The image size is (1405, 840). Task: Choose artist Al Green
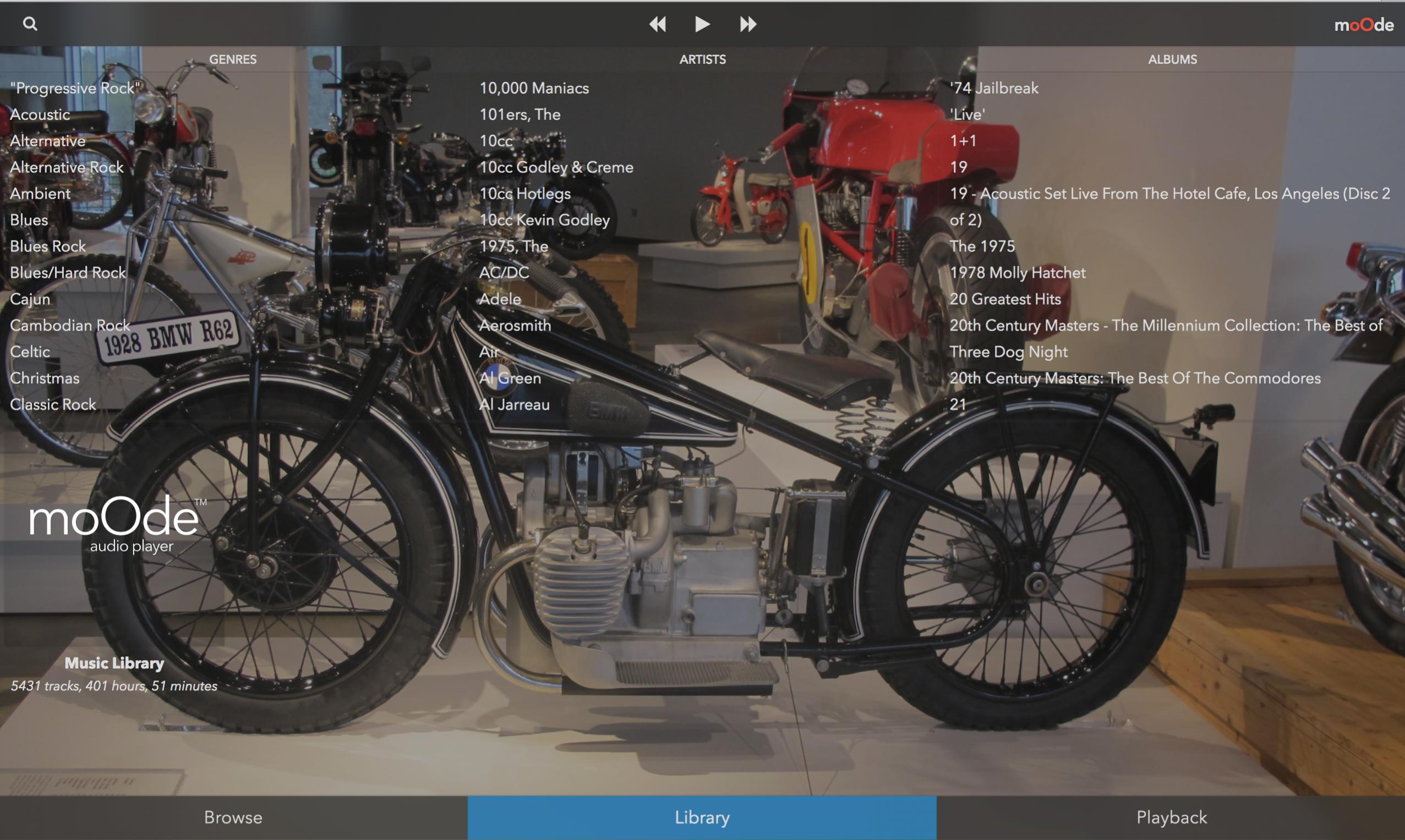[510, 378]
